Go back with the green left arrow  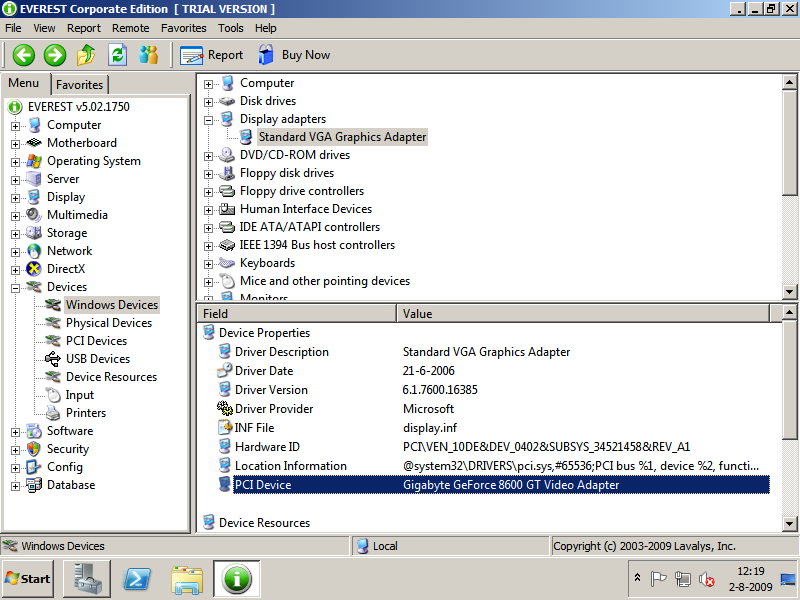pos(23,55)
